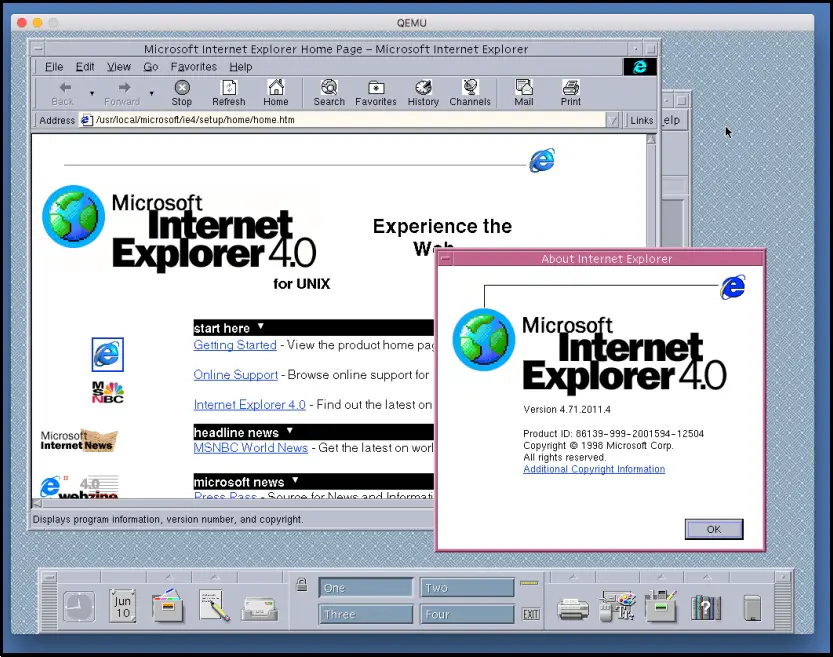Open the Printer icon on the front panel
The height and width of the screenshot is (657, 833).
pos(573,609)
